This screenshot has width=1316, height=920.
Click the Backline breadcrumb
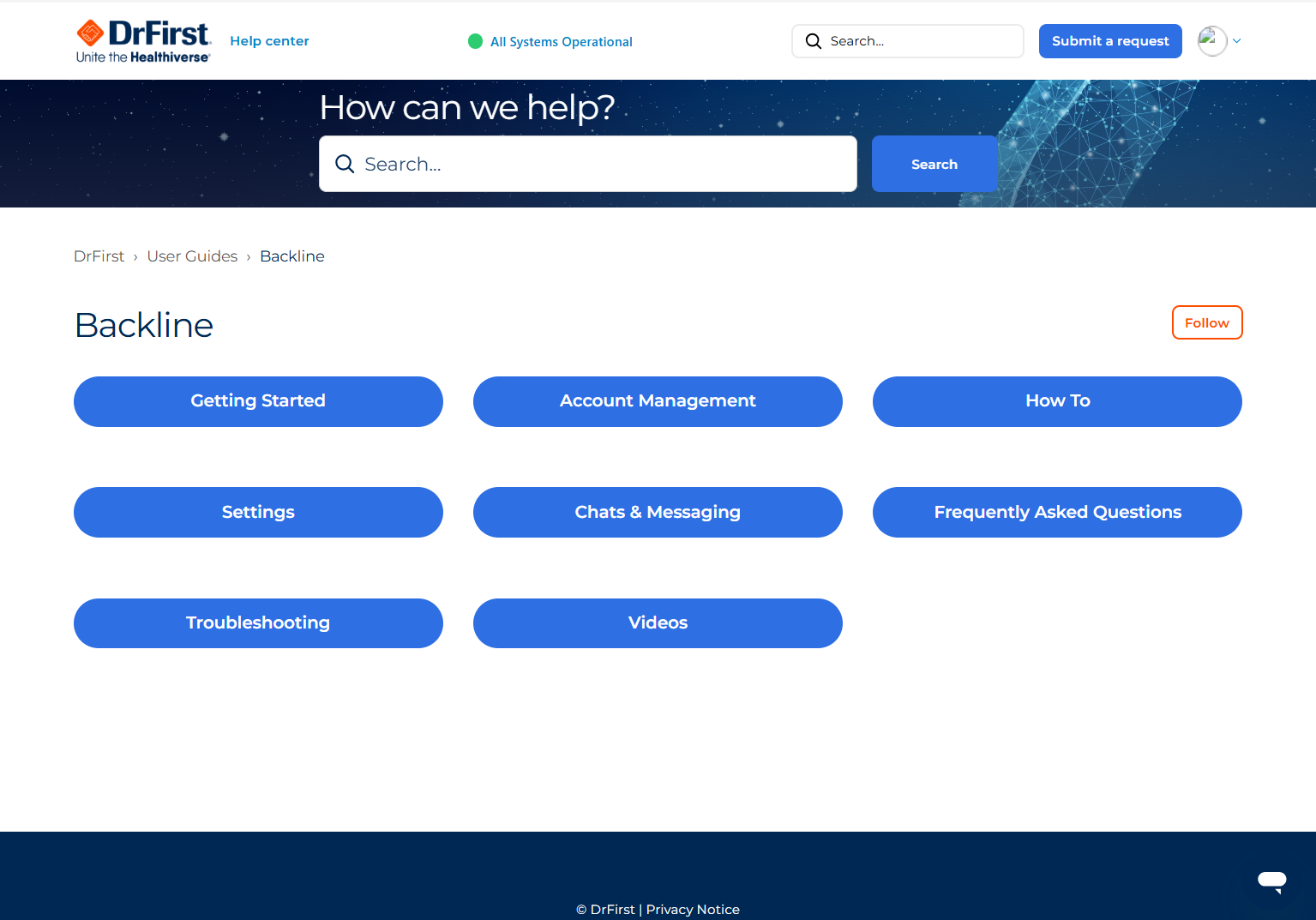click(x=292, y=256)
